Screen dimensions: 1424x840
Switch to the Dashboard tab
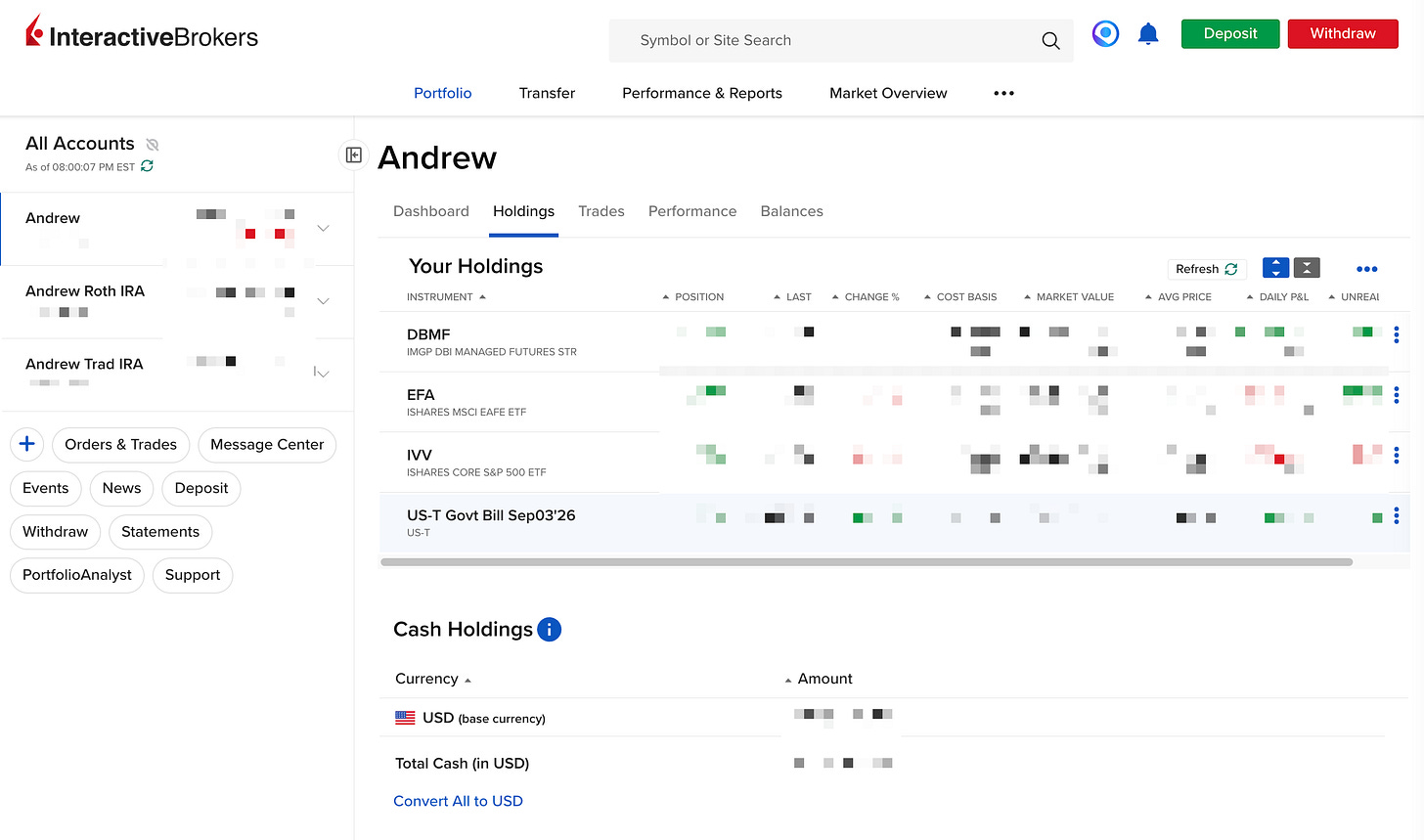click(431, 211)
